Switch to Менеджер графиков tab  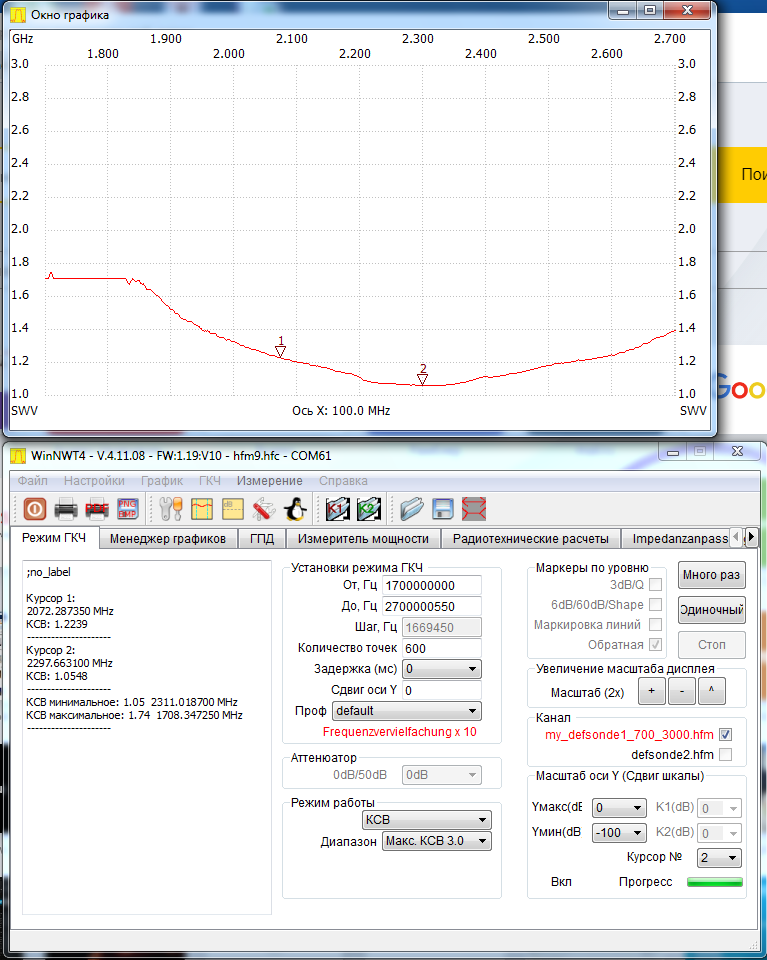tap(168, 539)
